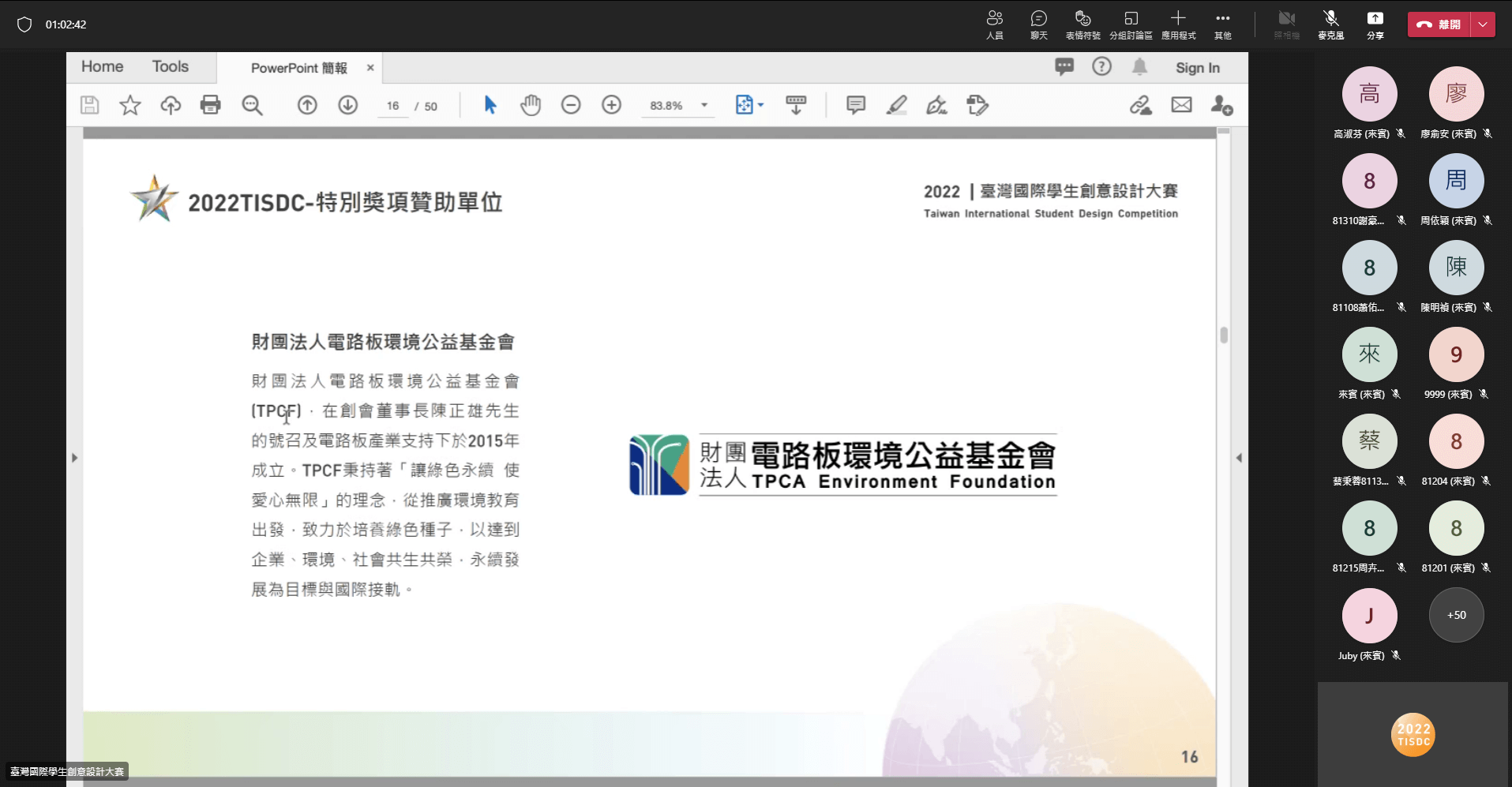Open the Tools tab
Image resolution: width=1512 pixels, height=787 pixels.
point(171,67)
